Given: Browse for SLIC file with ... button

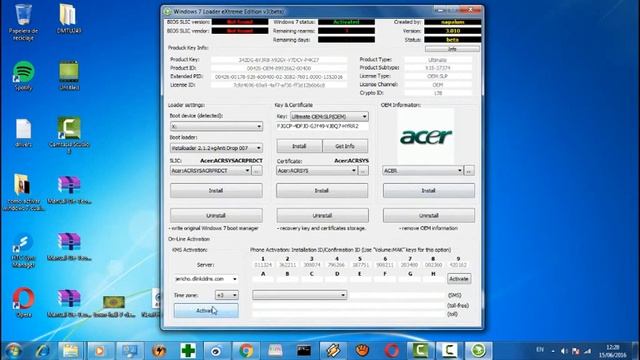Looking at the screenshot, I should pyautogui.click(x=257, y=171).
